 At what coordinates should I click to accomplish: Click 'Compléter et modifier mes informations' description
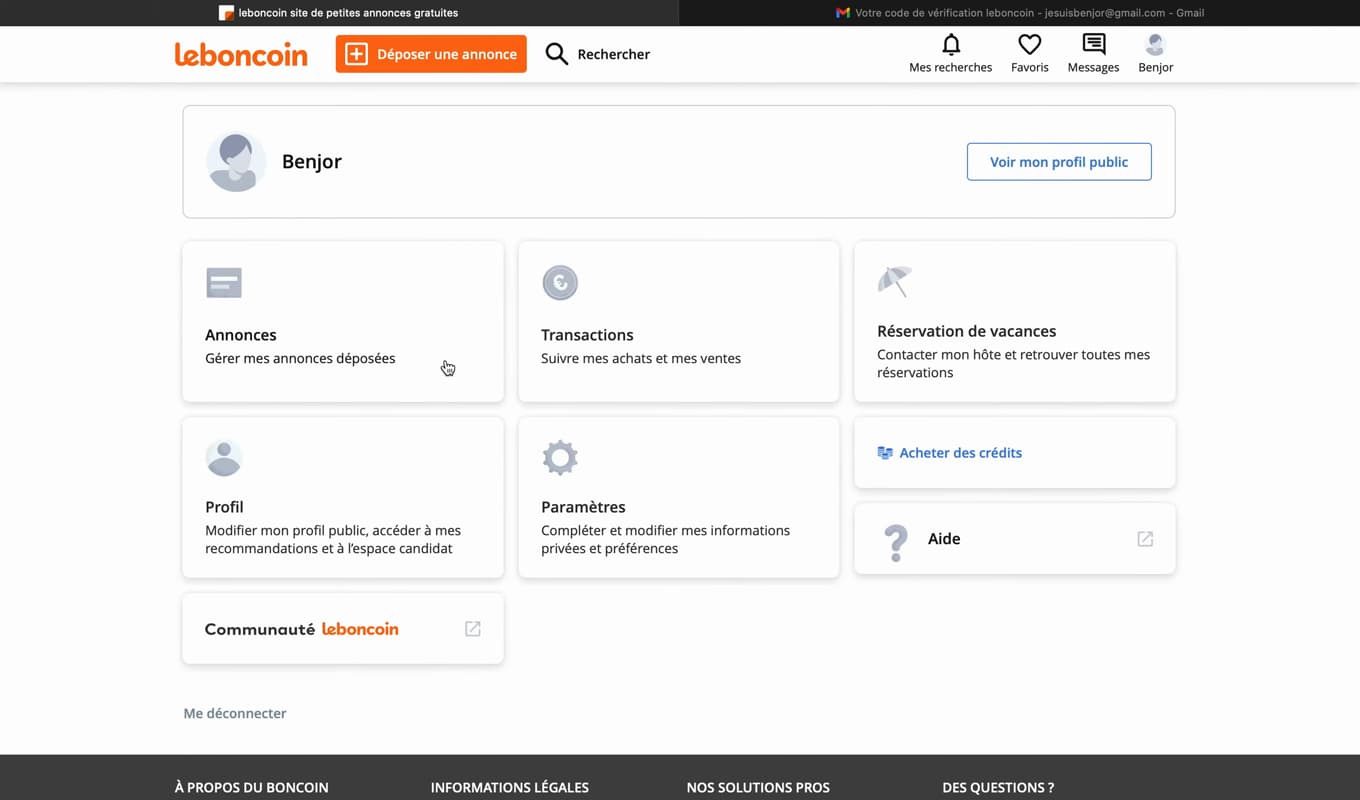point(666,540)
